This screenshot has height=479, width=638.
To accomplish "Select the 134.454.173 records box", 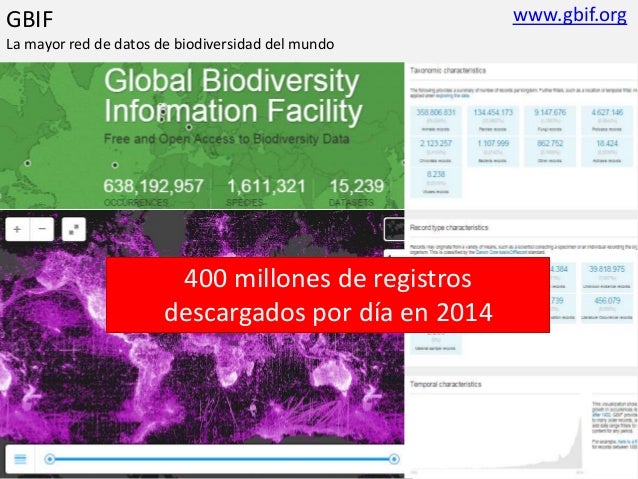I will [493, 120].
